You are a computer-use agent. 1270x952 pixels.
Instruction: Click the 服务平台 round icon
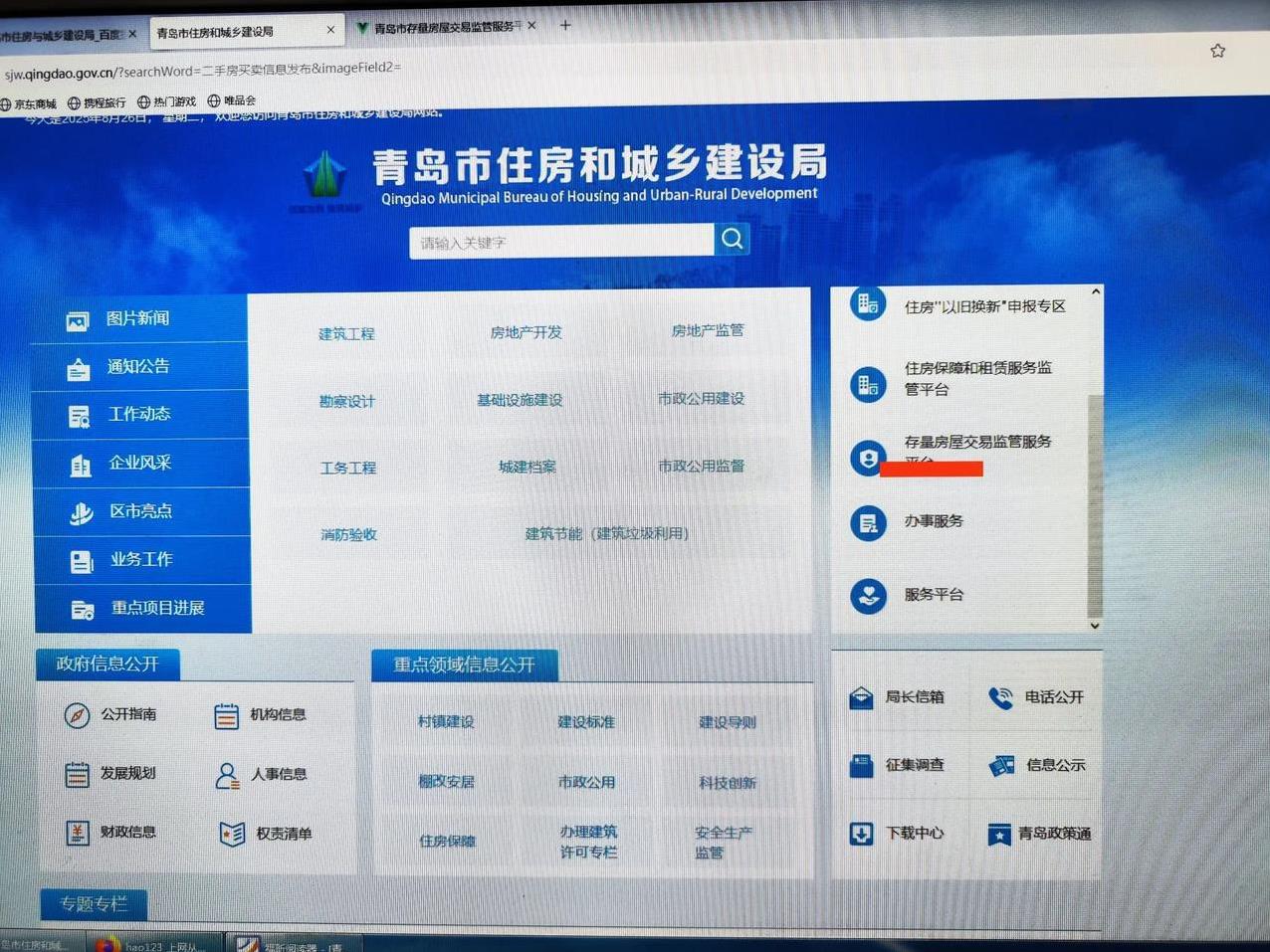point(868,596)
